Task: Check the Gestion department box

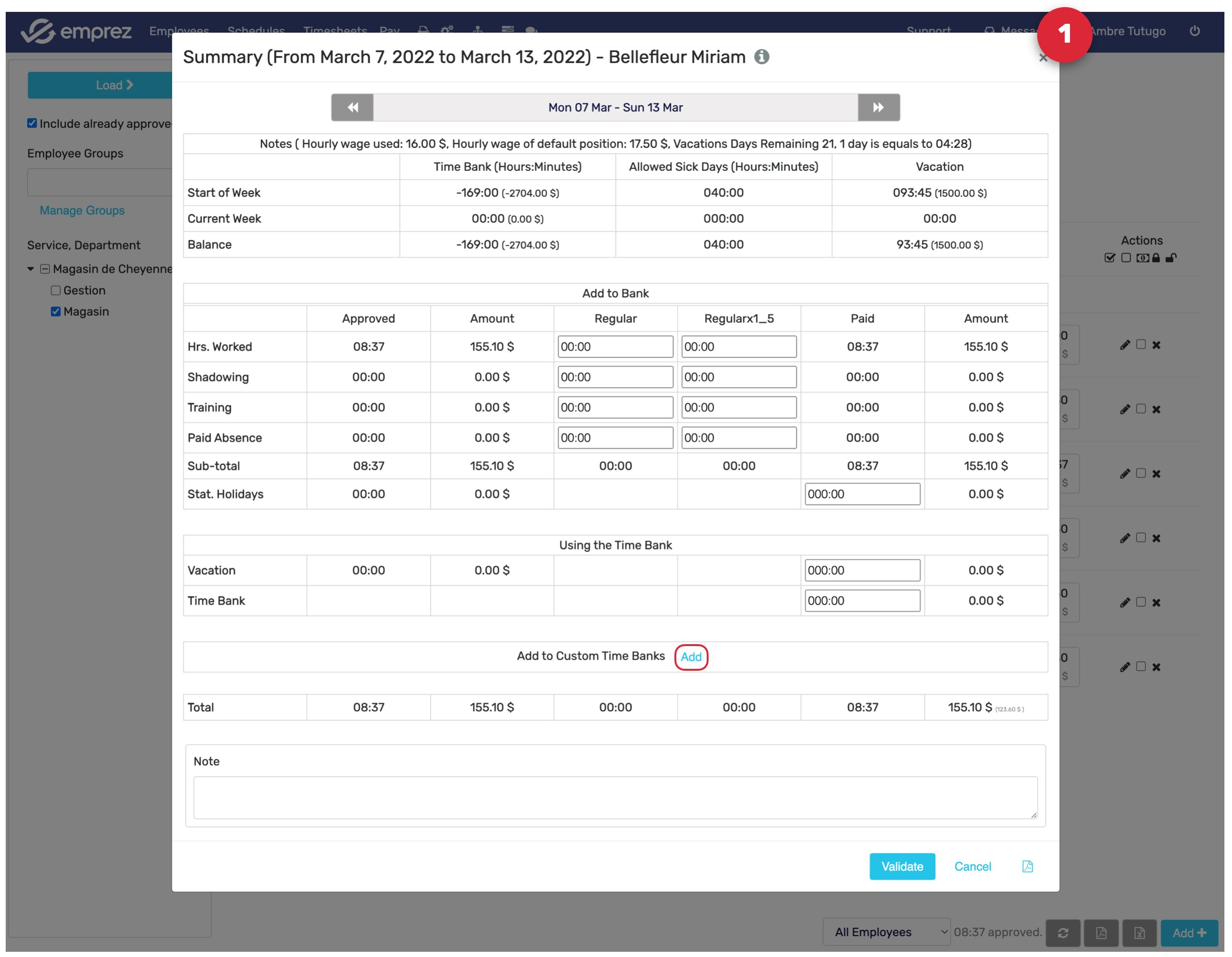Action: point(56,291)
